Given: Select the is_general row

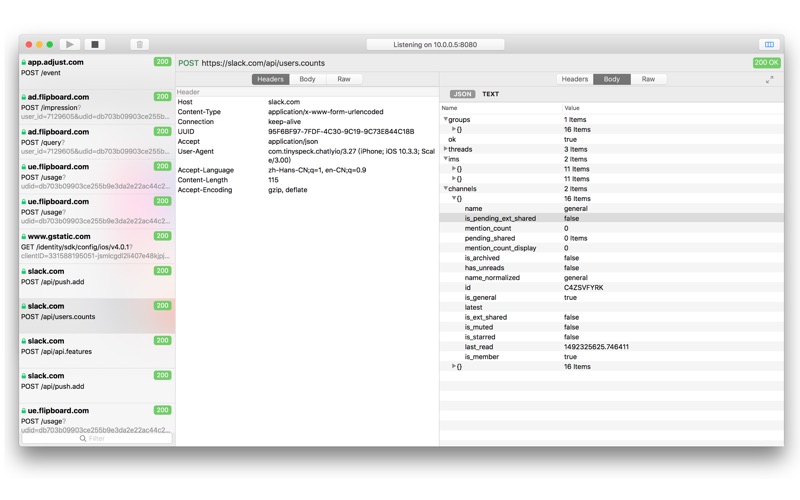Looking at the screenshot, I should pos(612,297).
